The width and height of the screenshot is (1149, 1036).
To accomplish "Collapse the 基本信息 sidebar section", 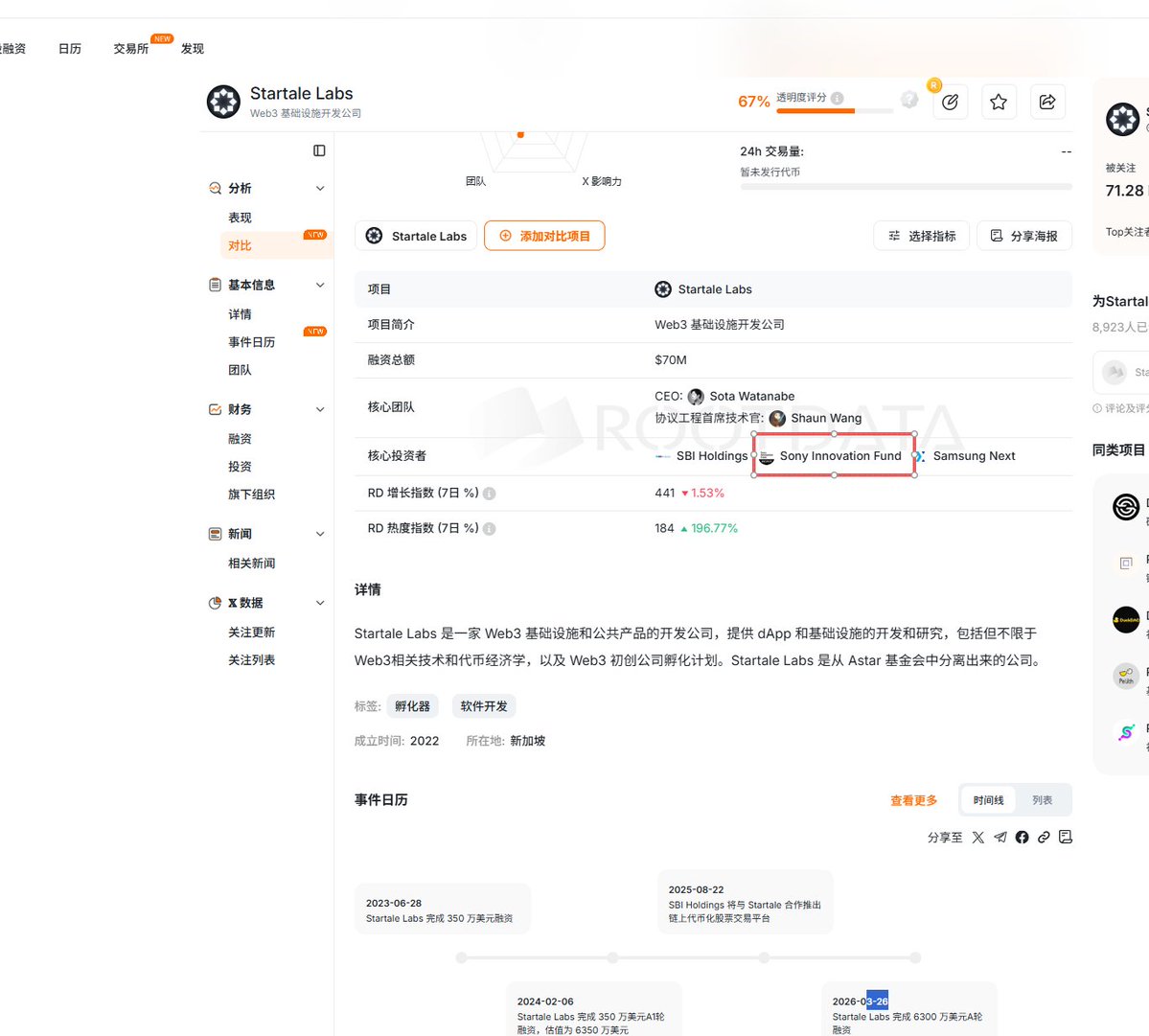I will click(320, 285).
